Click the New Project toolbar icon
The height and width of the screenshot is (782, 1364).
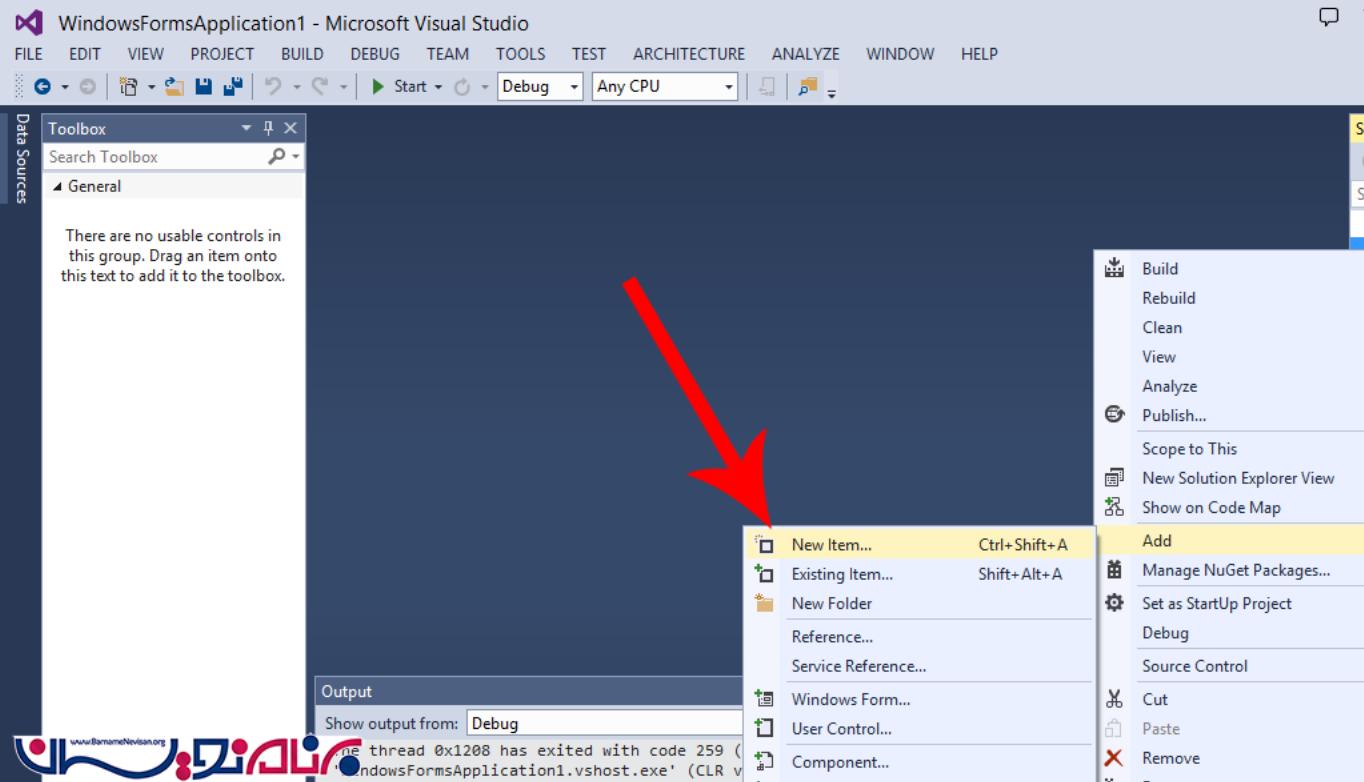coord(129,87)
